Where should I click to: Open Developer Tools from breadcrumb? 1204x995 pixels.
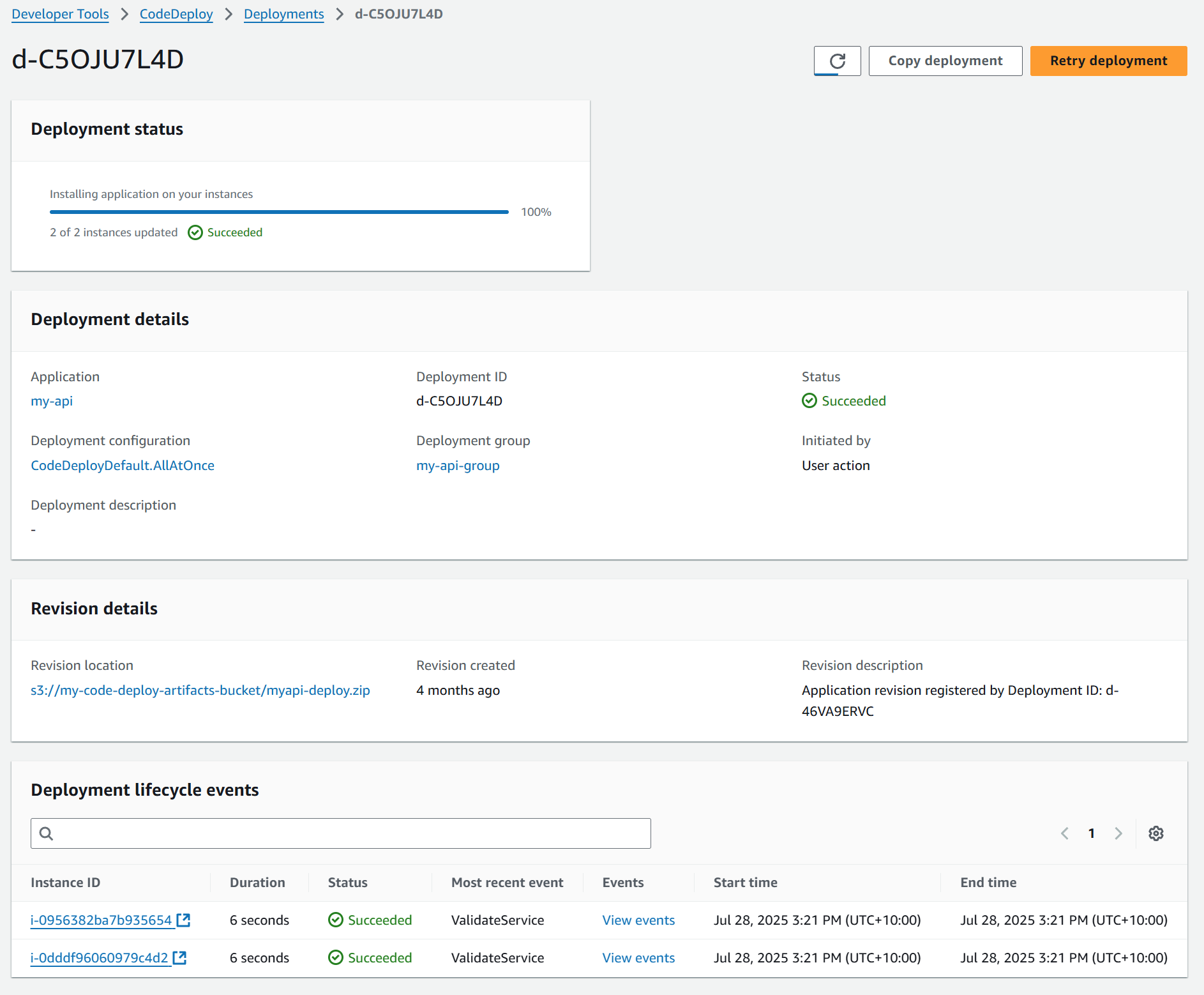click(60, 13)
